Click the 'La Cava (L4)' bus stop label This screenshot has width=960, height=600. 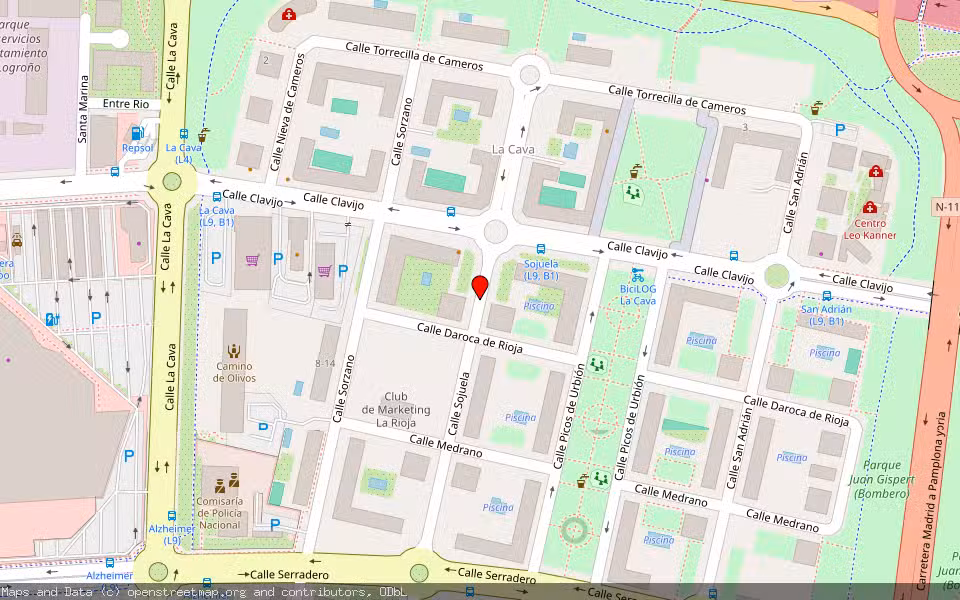tap(184, 154)
